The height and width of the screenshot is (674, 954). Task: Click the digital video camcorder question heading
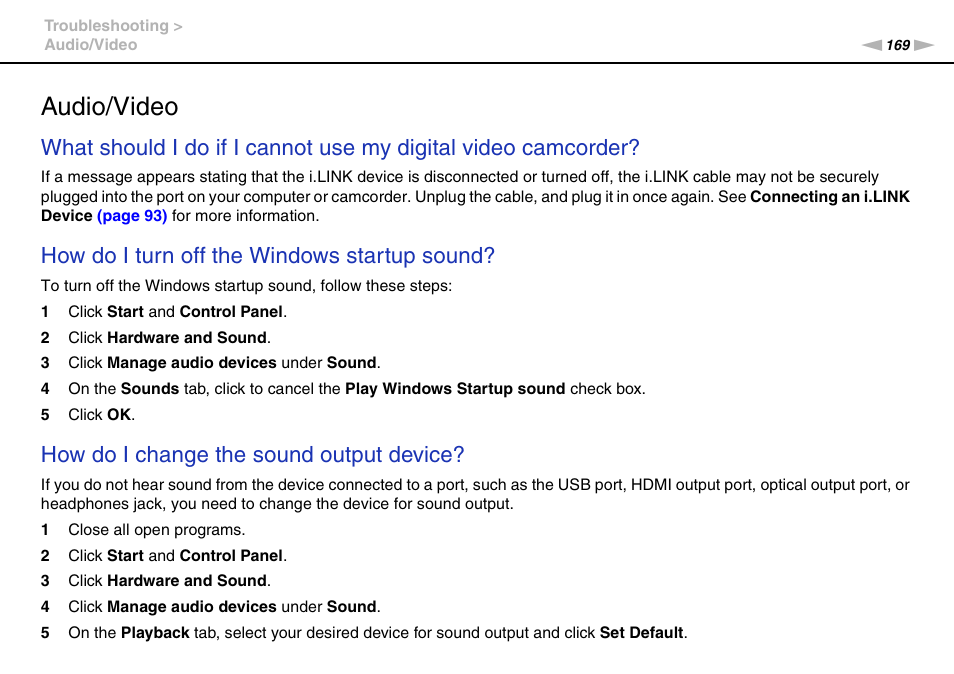[x=339, y=148]
